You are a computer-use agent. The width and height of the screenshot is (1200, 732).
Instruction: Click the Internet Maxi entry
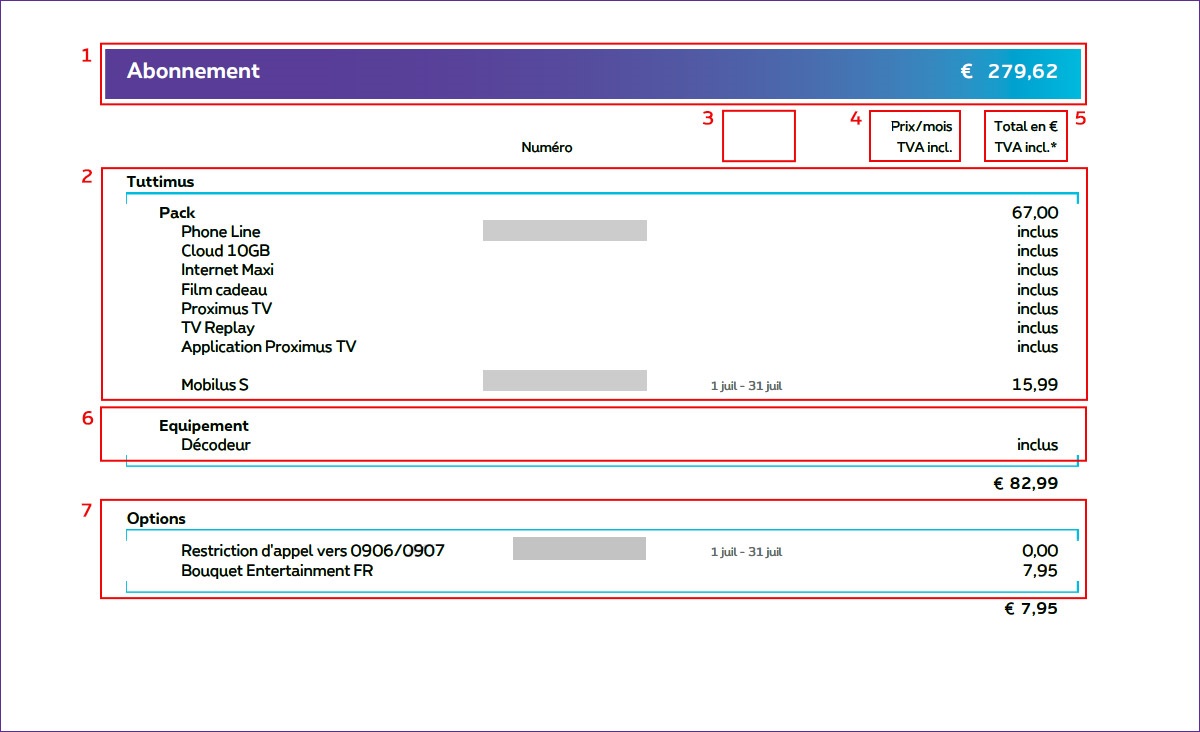(227, 270)
